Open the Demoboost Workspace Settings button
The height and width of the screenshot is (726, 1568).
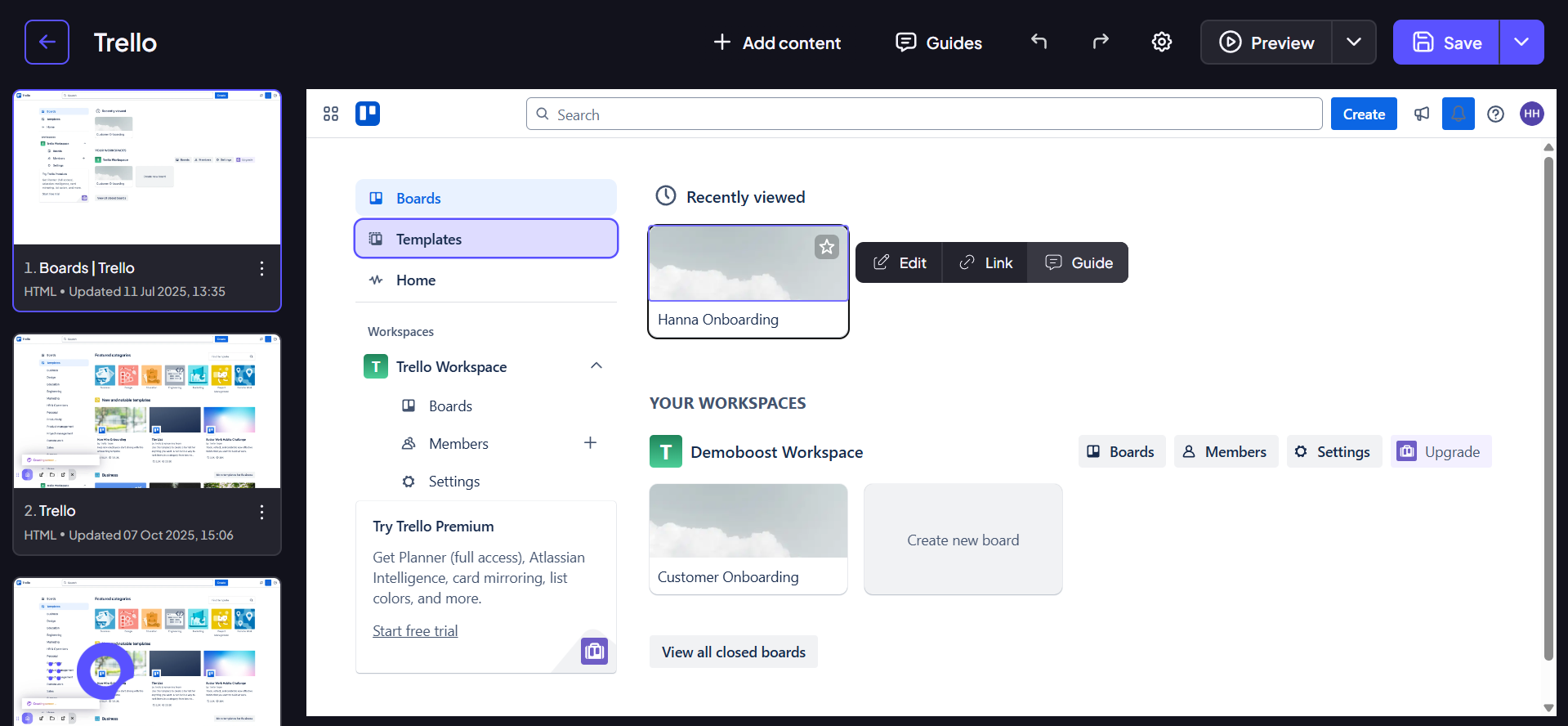tap(1334, 451)
